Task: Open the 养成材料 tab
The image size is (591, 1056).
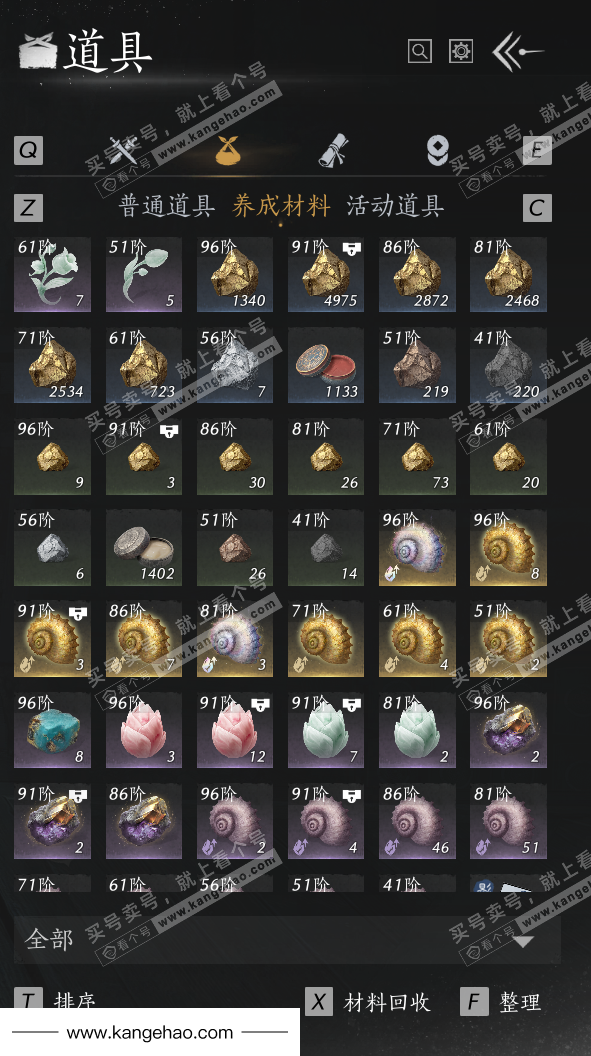Action: (x=281, y=206)
